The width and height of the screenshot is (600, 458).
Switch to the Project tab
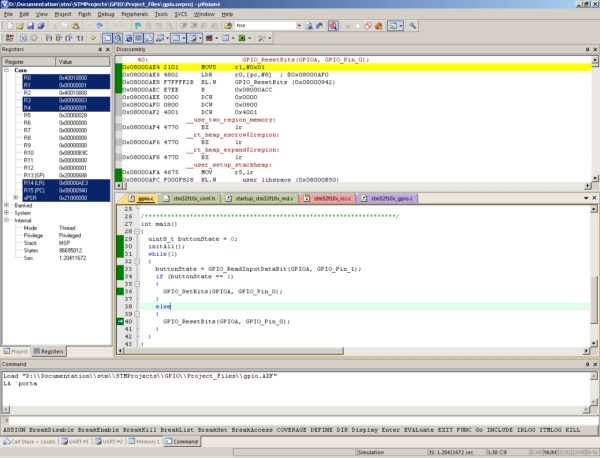point(16,351)
